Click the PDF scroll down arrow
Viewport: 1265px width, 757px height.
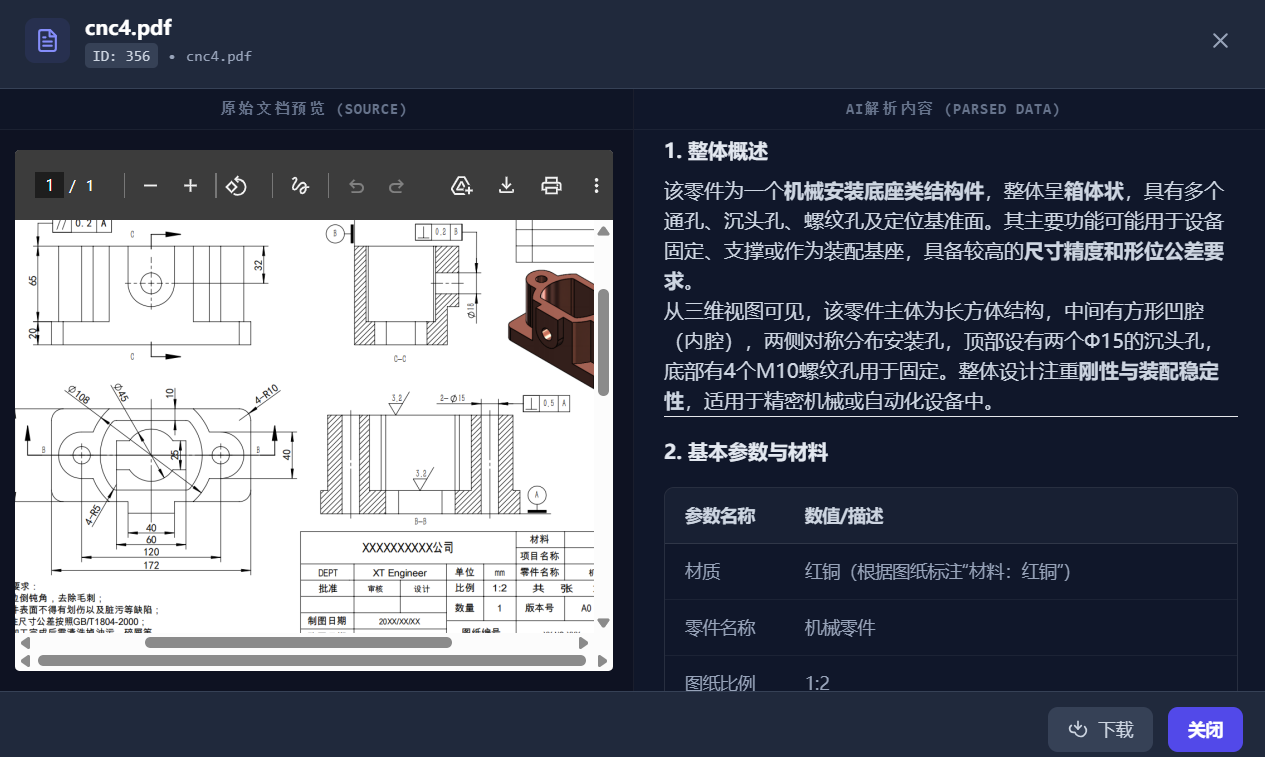[603, 622]
